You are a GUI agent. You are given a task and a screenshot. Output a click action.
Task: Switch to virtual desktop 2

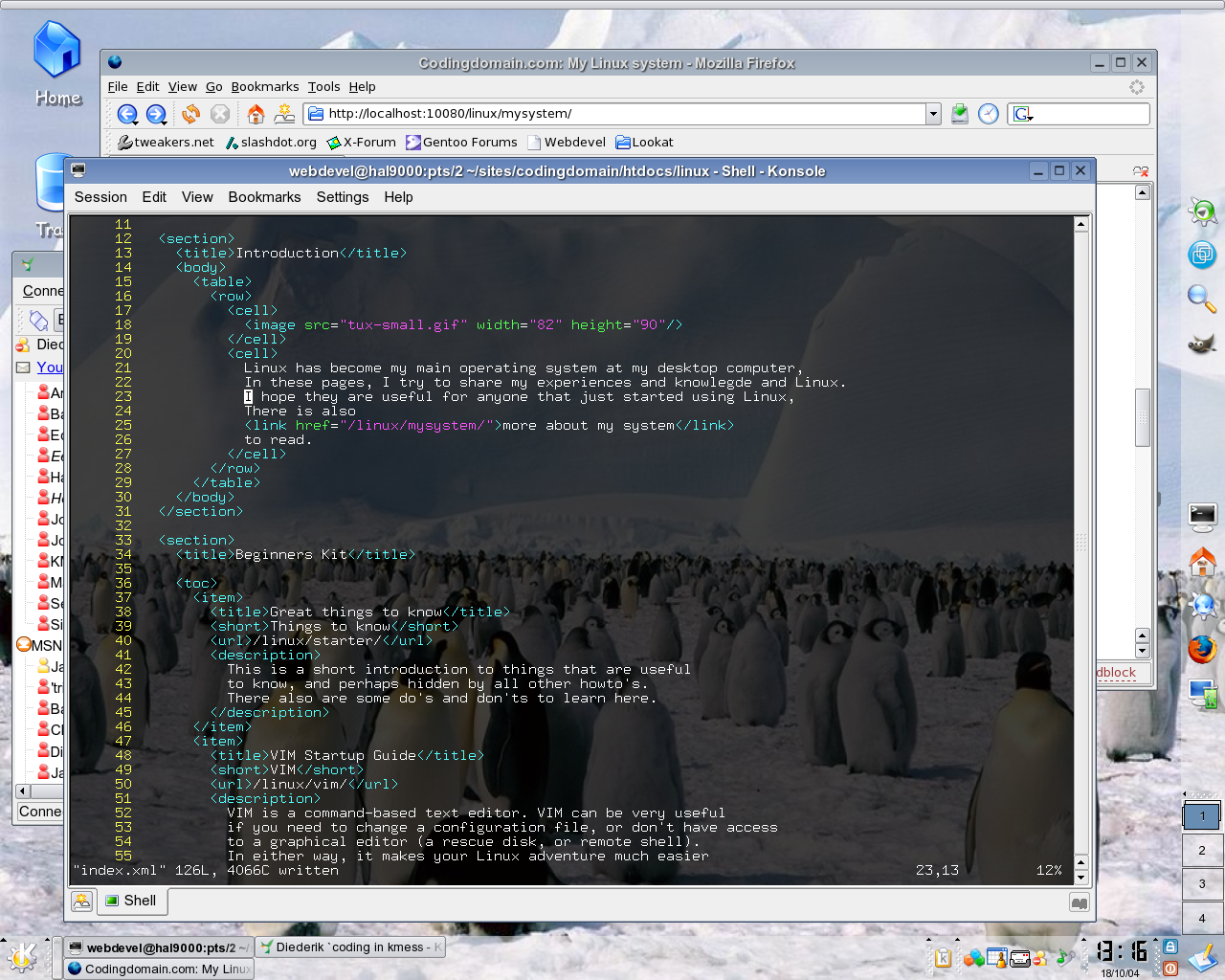pos(1202,850)
